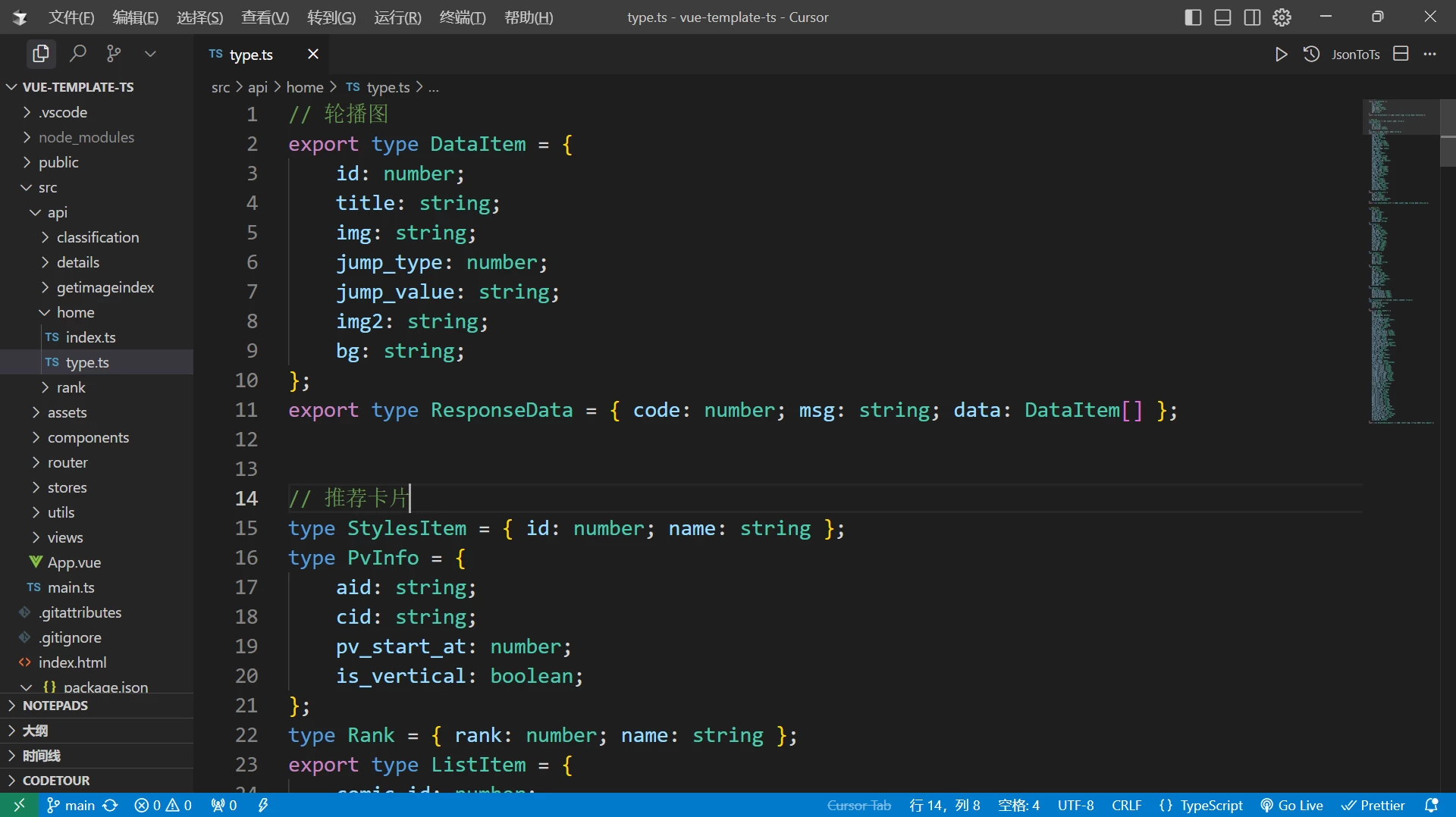Open .gitattributes file
Image resolution: width=1456 pixels, height=817 pixels.
pyautogui.click(x=97, y=612)
